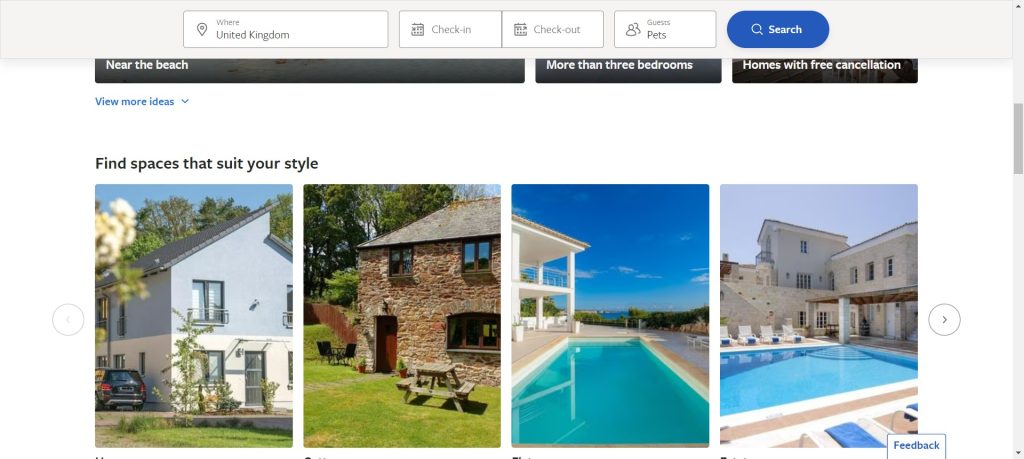Click the Where United Kingdom field
This screenshot has width=1024, height=459.
[x=285, y=29]
